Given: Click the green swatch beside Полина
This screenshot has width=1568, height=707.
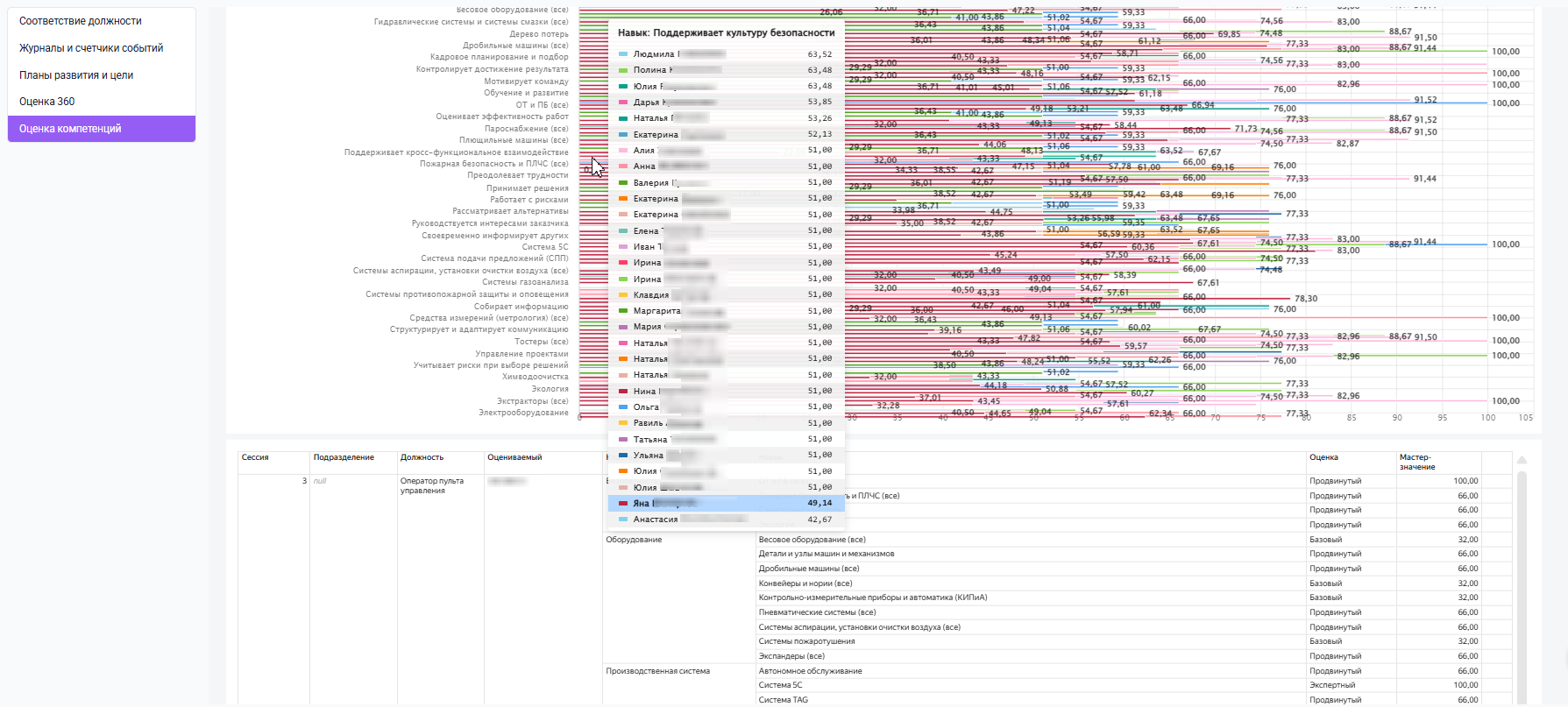Looking at the screenshot, I should [x=623, y=70].
